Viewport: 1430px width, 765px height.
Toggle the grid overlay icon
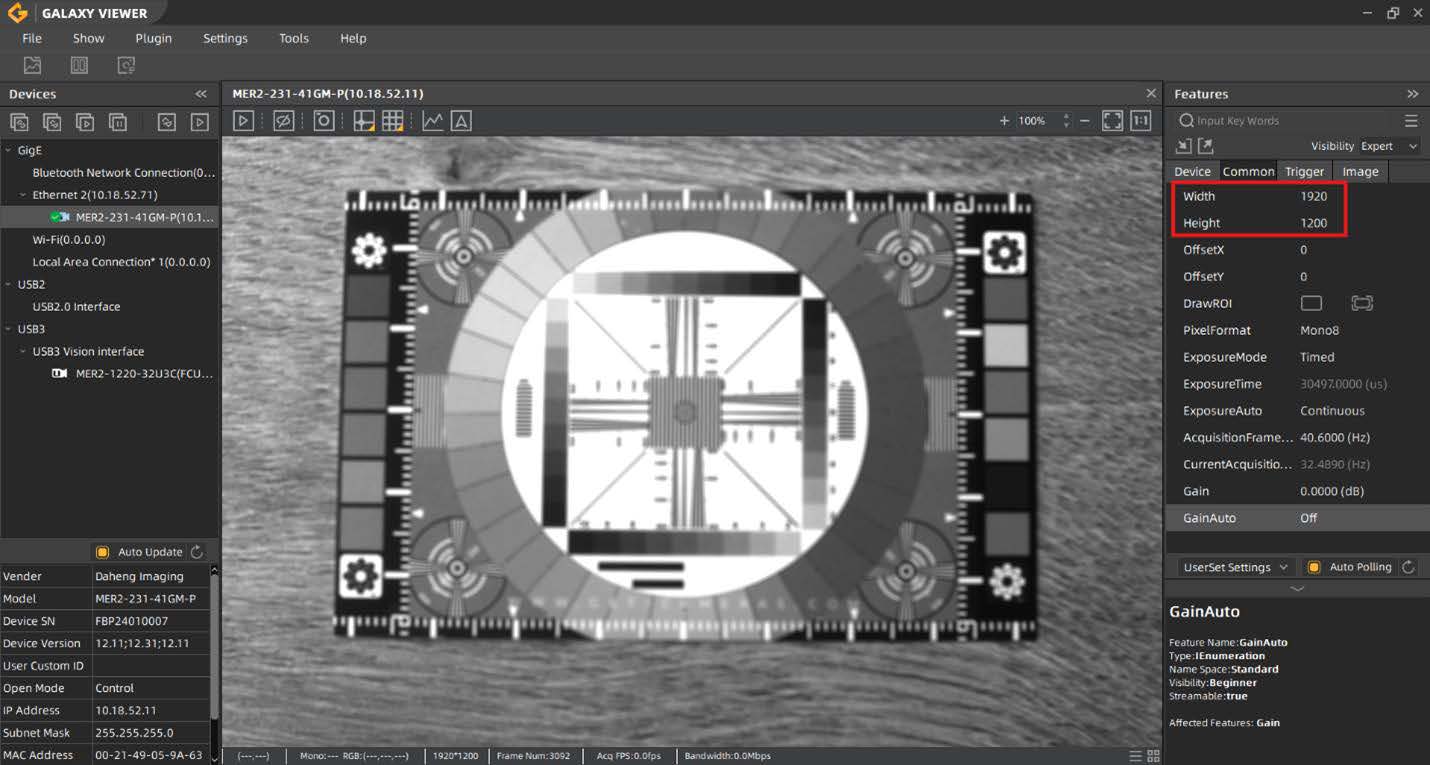tap(393, 121)
